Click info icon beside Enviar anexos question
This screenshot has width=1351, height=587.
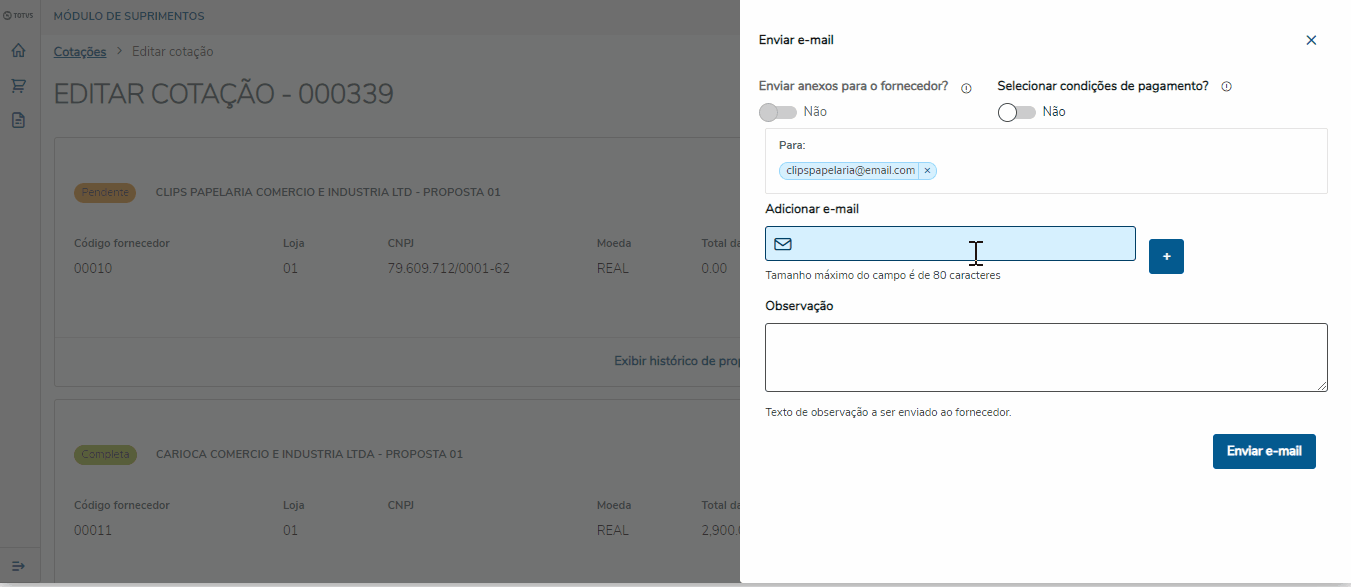pos(966,88)
